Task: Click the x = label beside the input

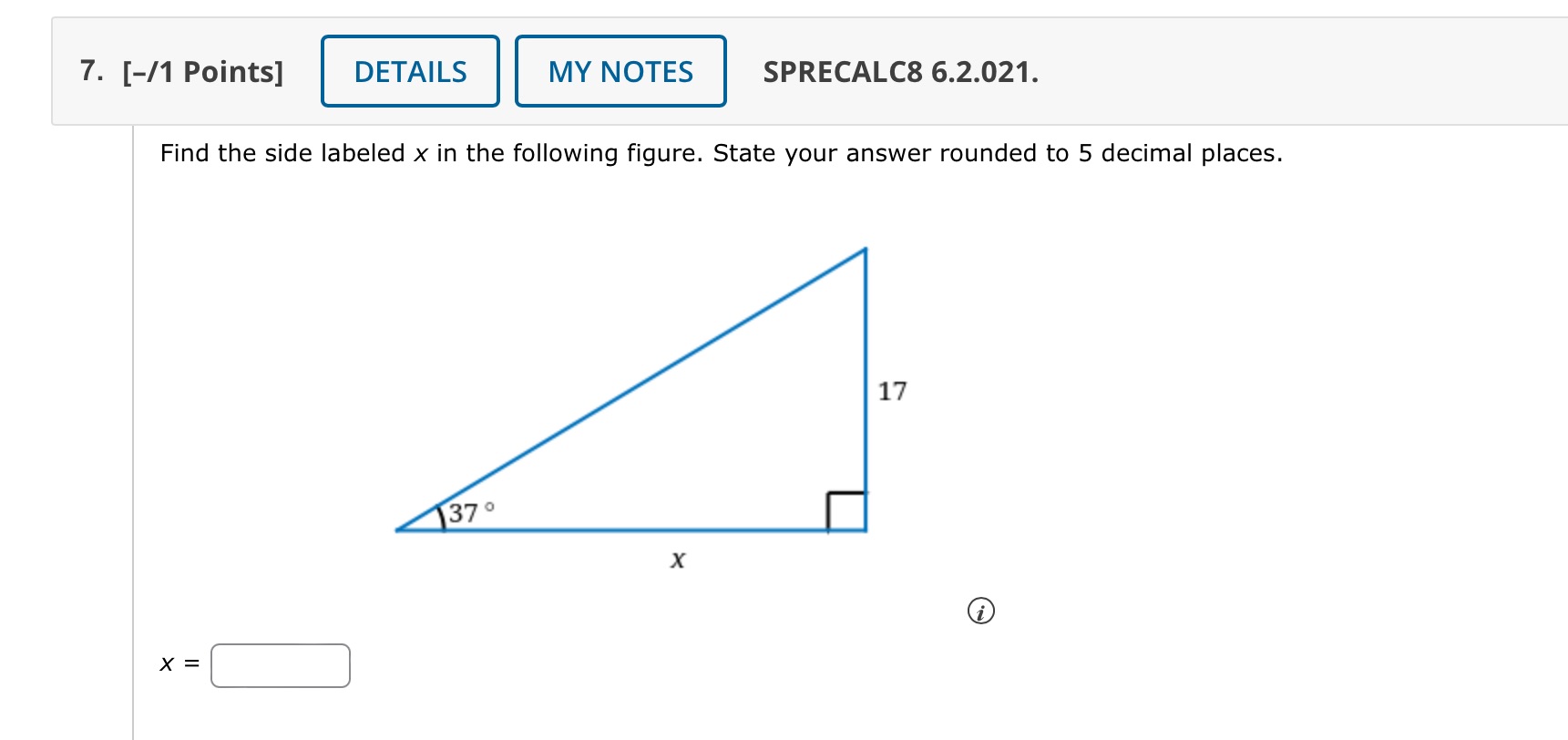Action: tap(179, 664)
